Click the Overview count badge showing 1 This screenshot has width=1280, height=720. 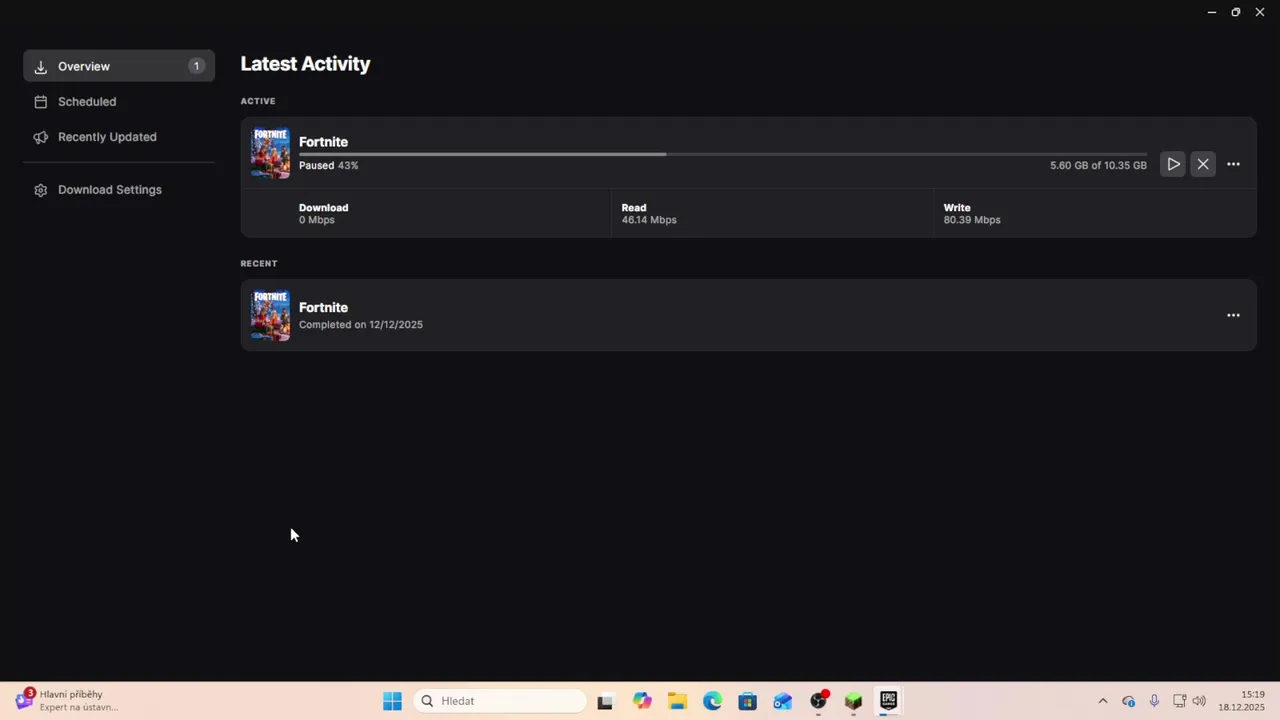pos(196,66)
